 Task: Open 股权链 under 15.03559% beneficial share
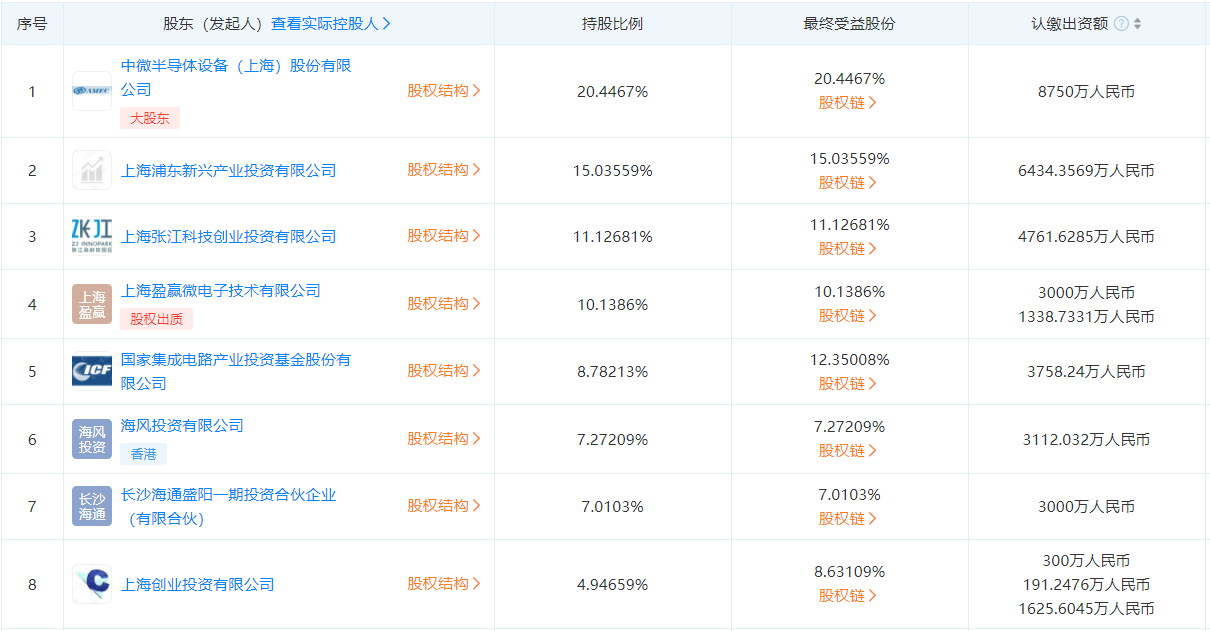(848, 183)
